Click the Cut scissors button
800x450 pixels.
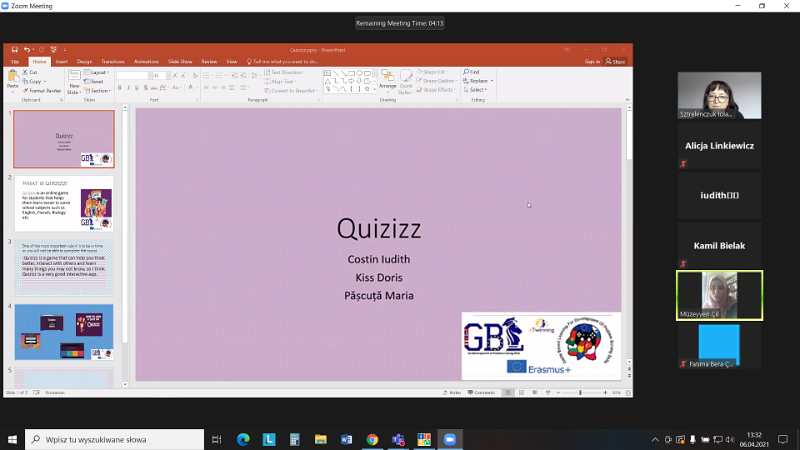click(30, 72)
